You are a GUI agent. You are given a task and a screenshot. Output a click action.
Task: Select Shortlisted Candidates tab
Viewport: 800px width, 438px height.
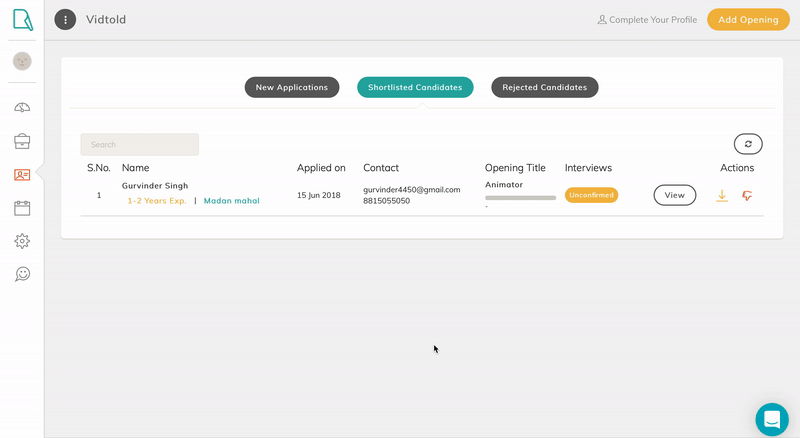pyautogui.click(x=415, y=87)
